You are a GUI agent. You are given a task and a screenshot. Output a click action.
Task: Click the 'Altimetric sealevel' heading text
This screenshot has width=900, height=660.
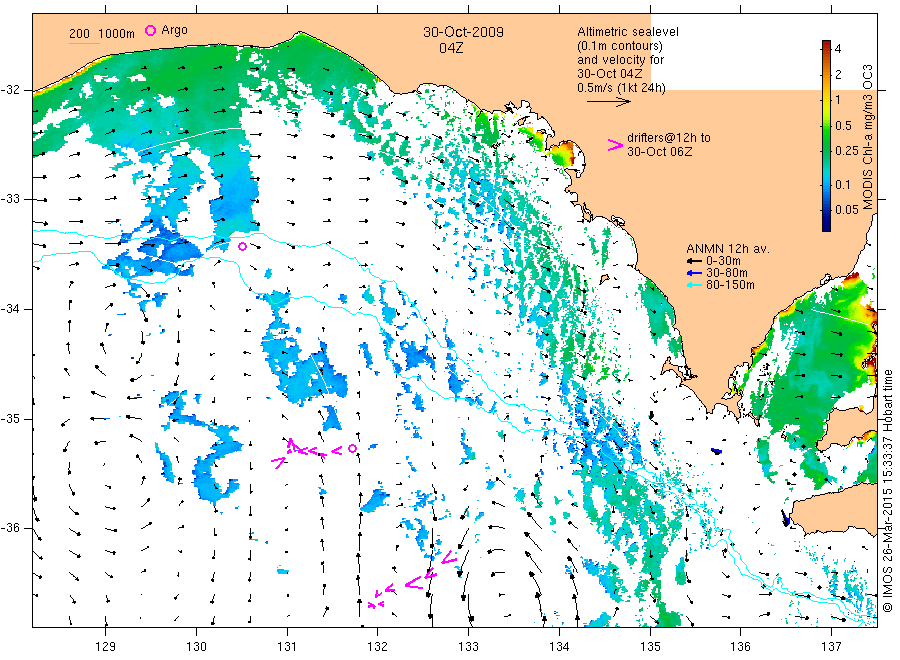(628, 32)
